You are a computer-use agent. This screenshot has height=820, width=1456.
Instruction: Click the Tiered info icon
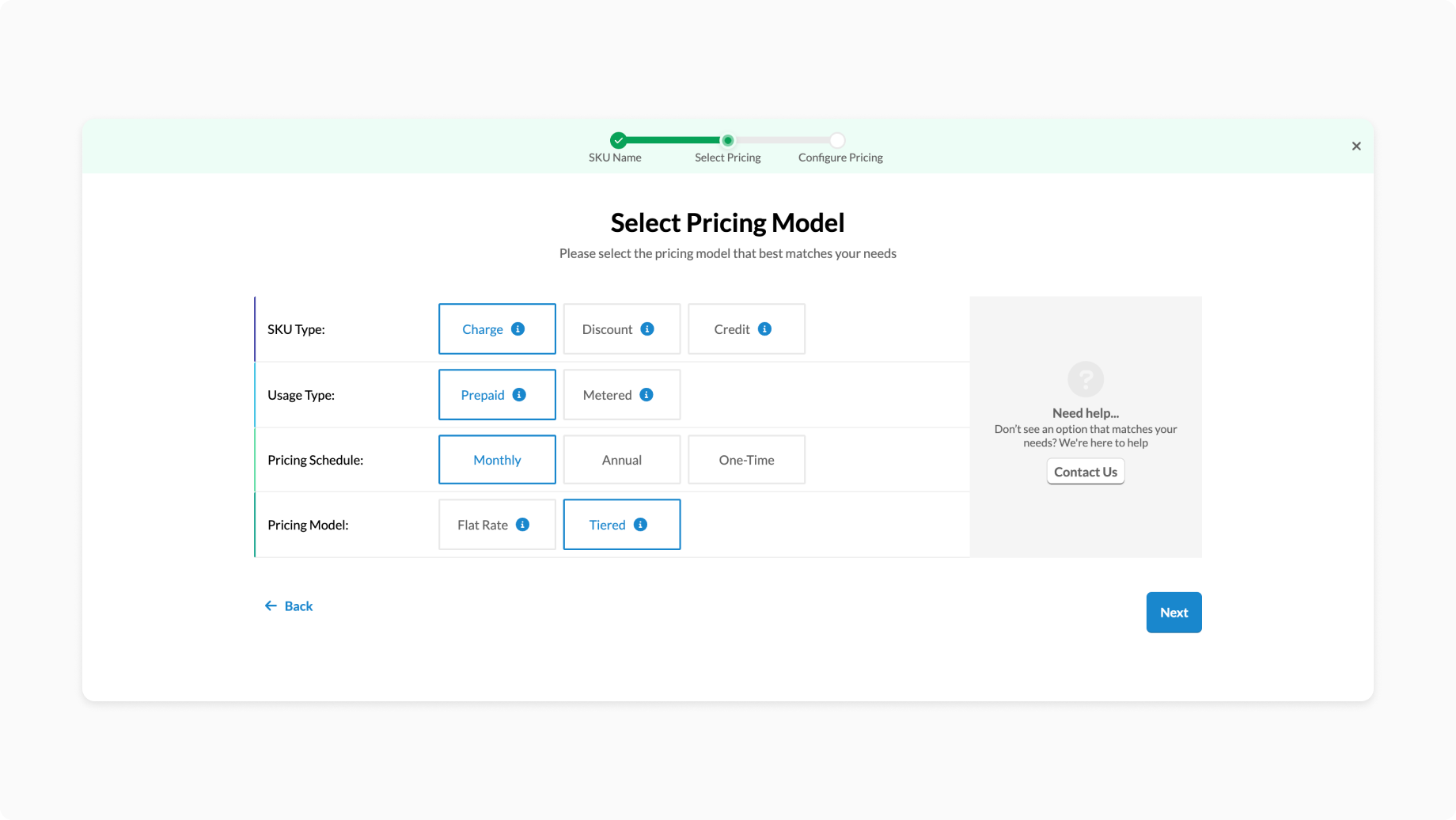click(x=640, y=525)
